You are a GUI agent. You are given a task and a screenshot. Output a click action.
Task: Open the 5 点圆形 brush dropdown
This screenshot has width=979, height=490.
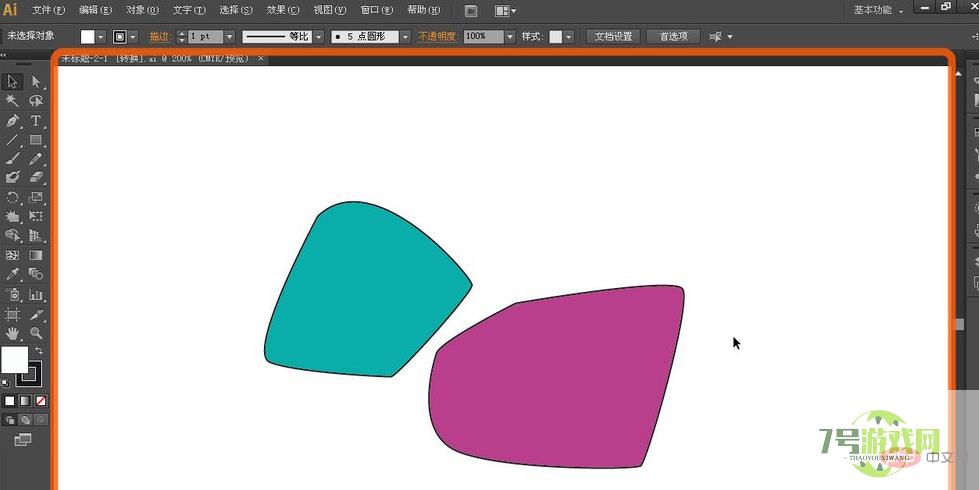click(405, 37)
